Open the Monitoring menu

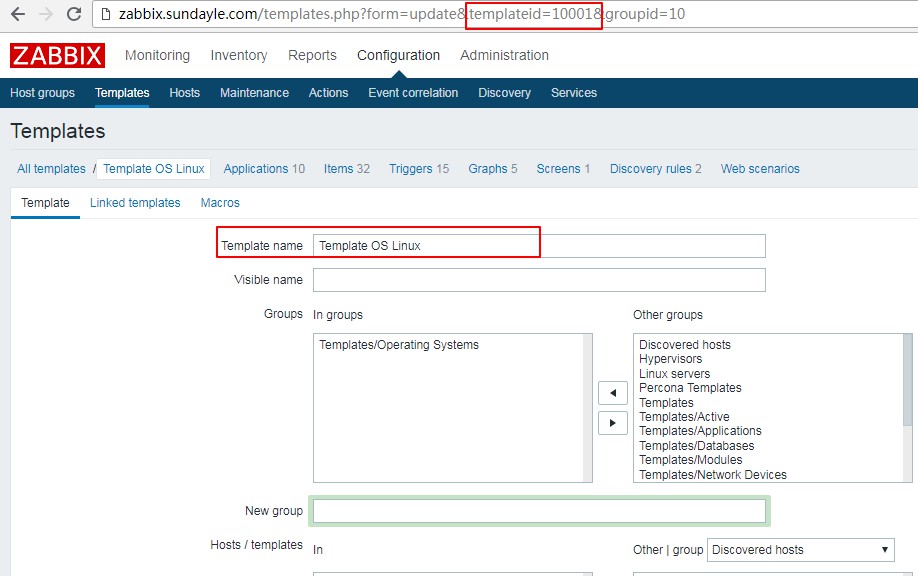pyautogui.click(x=157, y=55)
